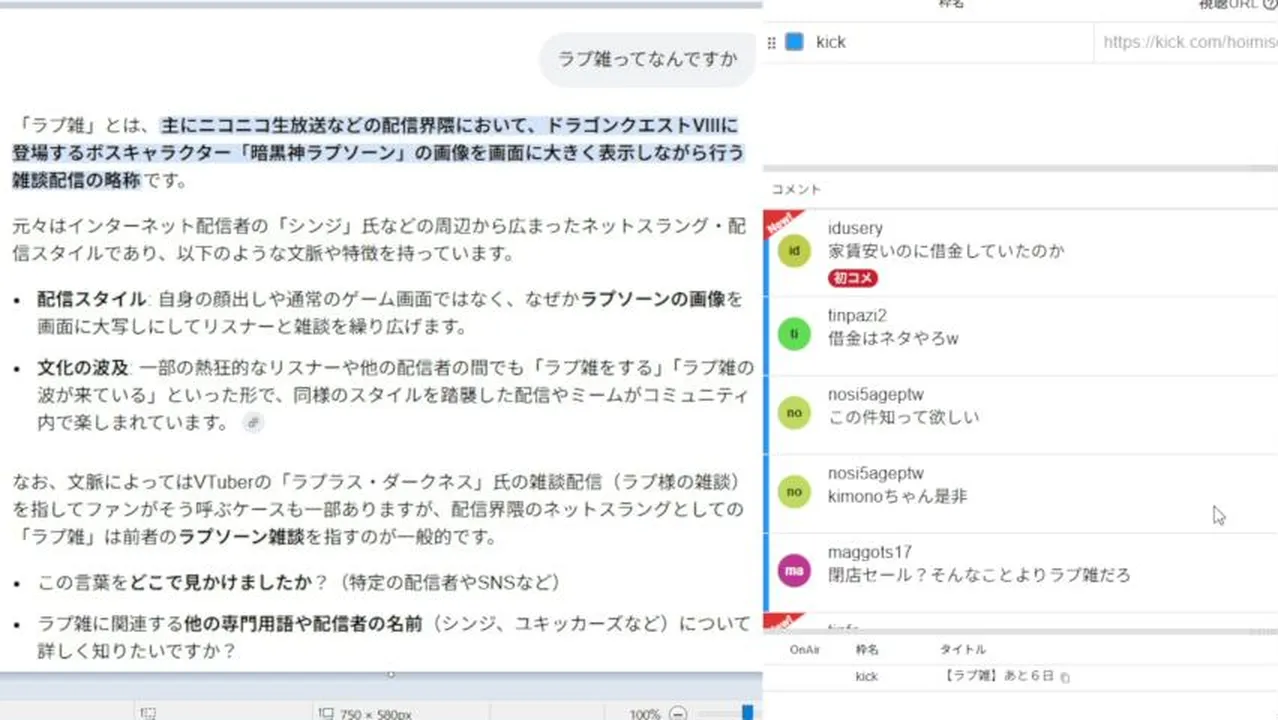
Task: Adjust the zoom slider handle
Action: [x=747, y=713]
